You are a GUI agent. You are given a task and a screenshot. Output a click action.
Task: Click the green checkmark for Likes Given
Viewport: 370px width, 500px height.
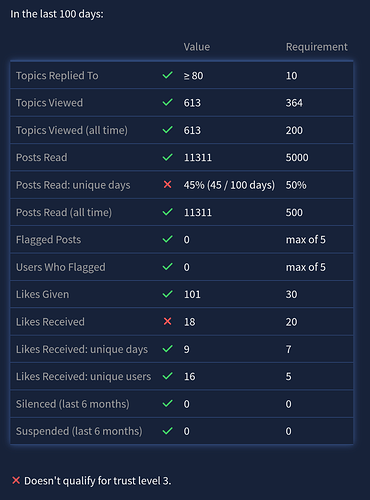(167, 294)
